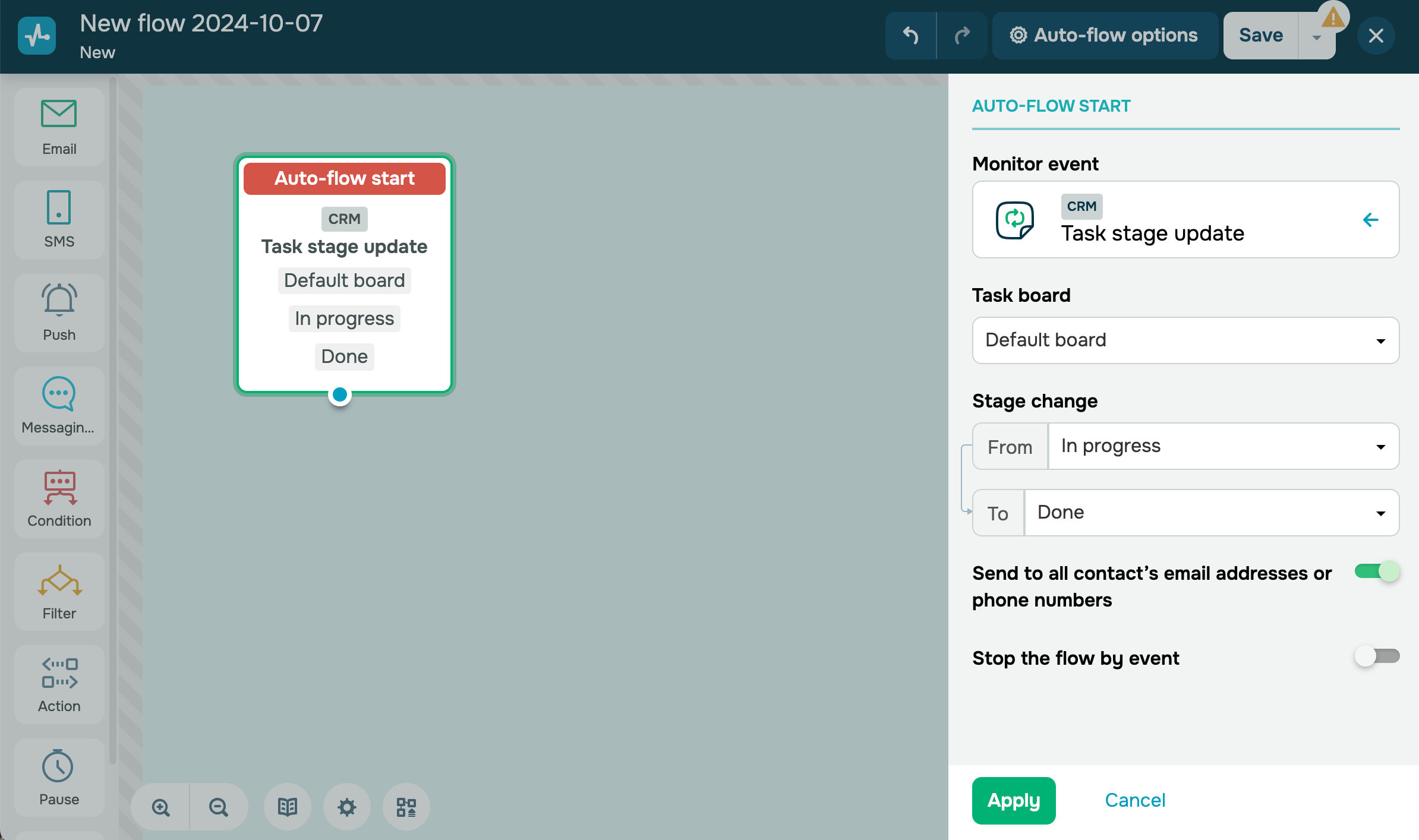1419x840 pixels.
Task: Open the Task board dropdown
Action: pyautogui.click(x=1185, y=340)
